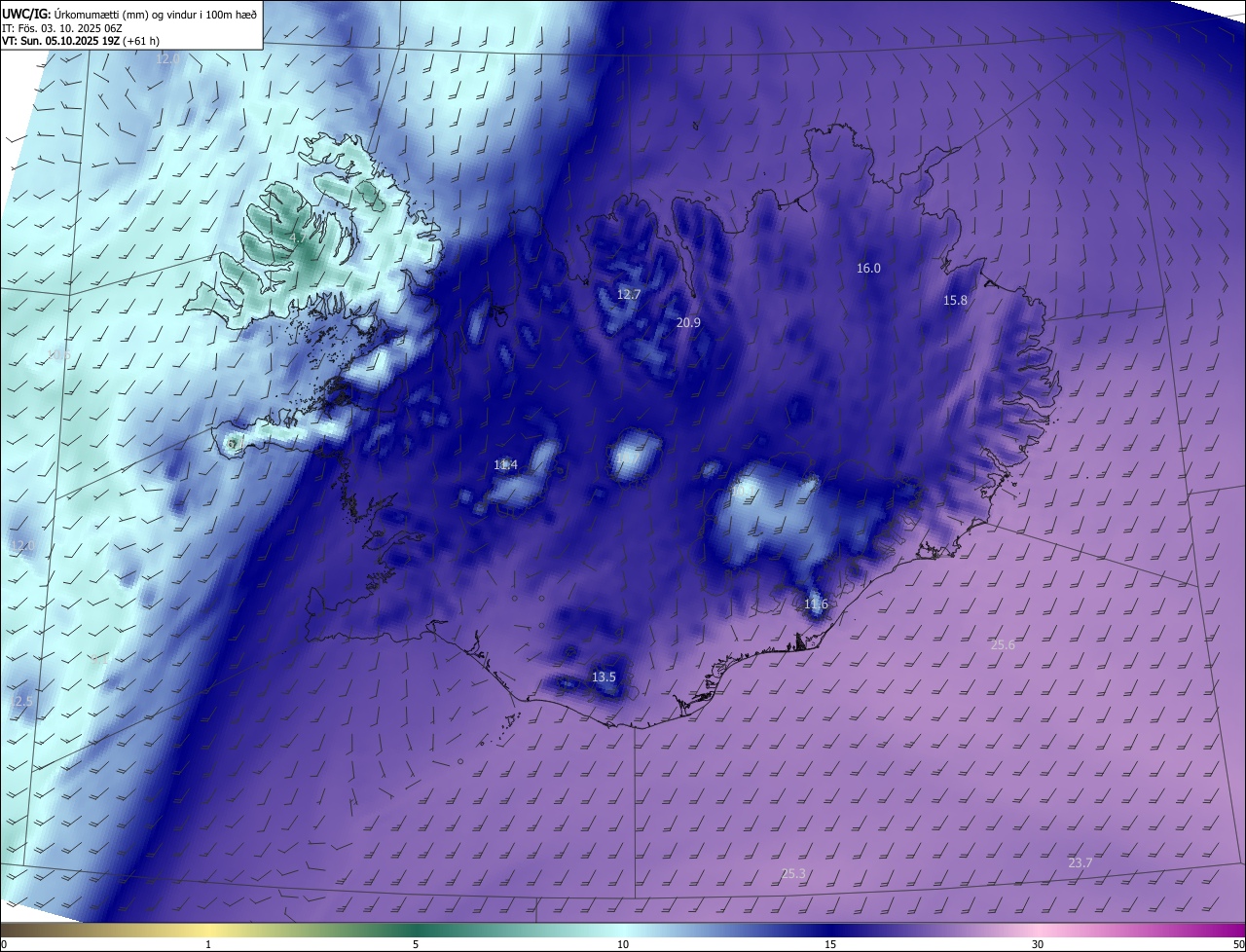
Task: Click the 12.5 value label on the map
Action: (x=20, y=701)
